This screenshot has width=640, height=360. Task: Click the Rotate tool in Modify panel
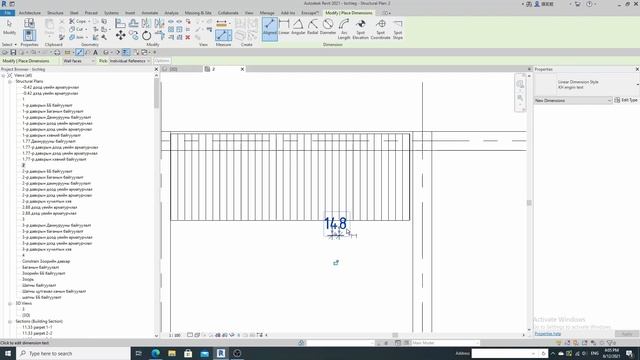click(146, 36)
